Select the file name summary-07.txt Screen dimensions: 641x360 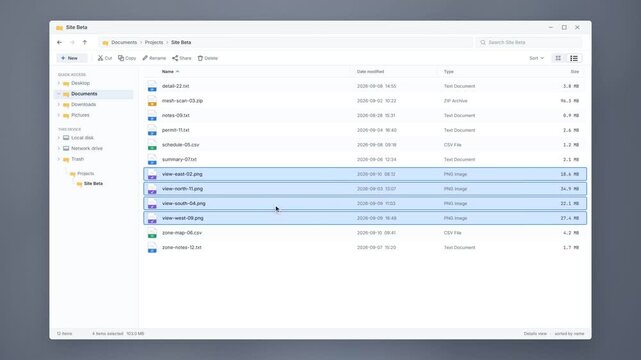click(179, 159)
